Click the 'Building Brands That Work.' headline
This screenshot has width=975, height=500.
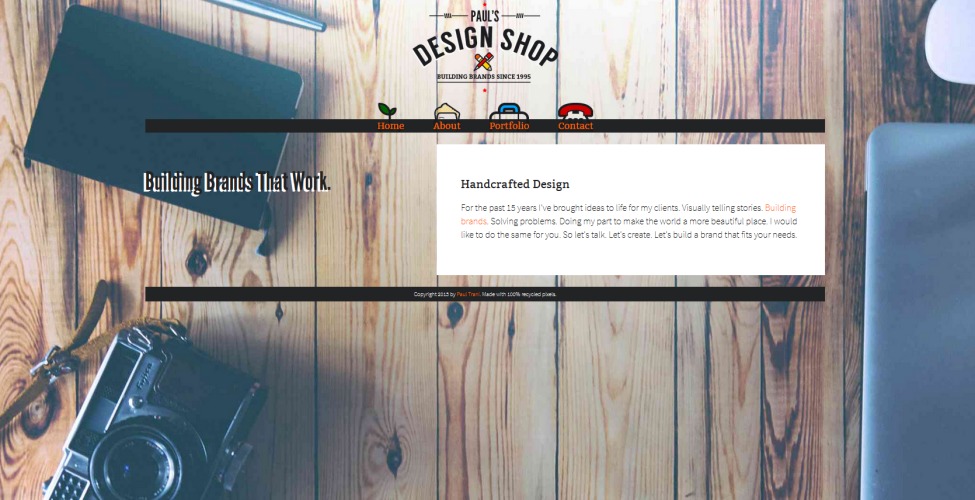point(237,183)
